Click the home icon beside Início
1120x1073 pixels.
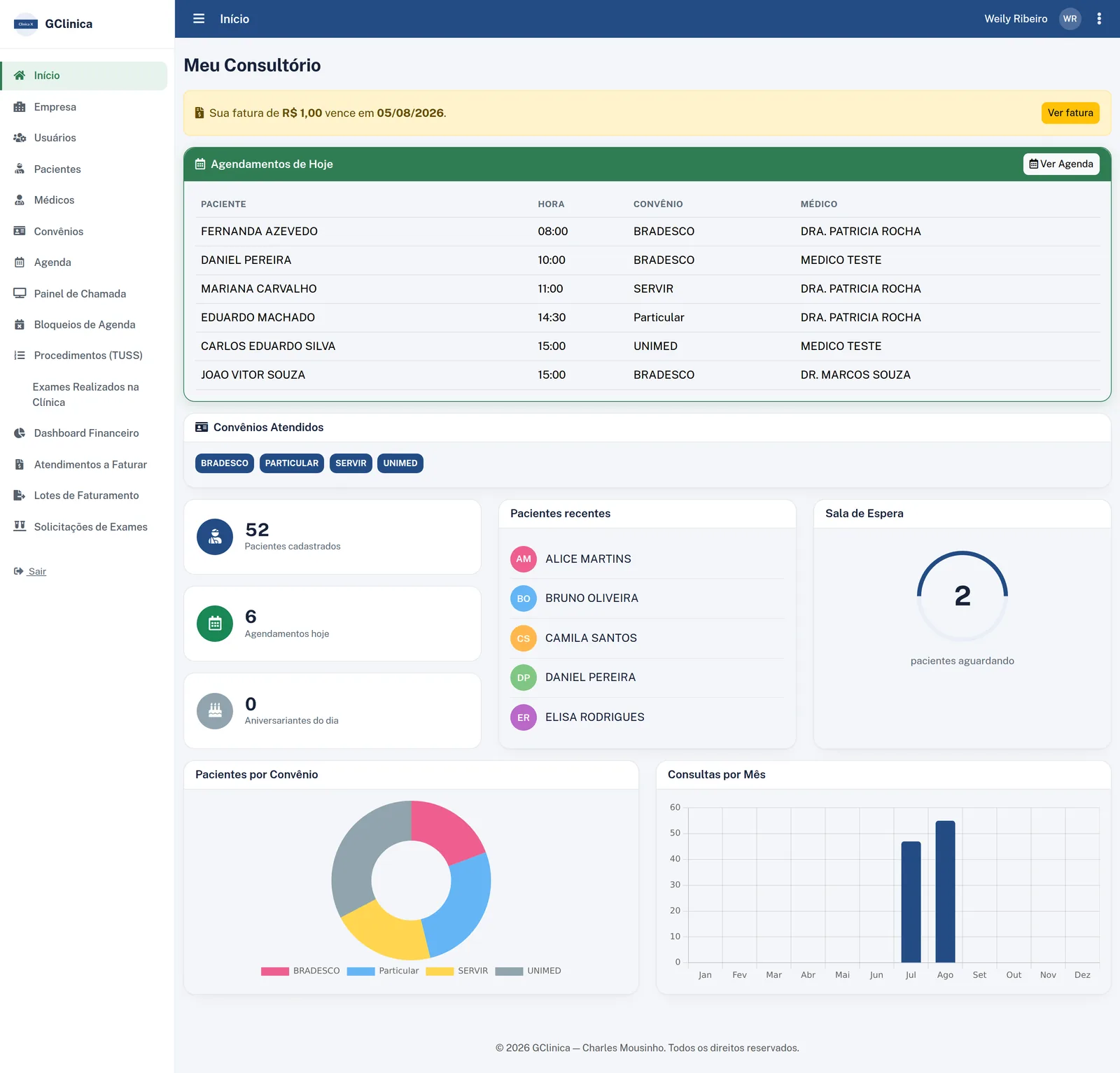click(x=20, y=76)
